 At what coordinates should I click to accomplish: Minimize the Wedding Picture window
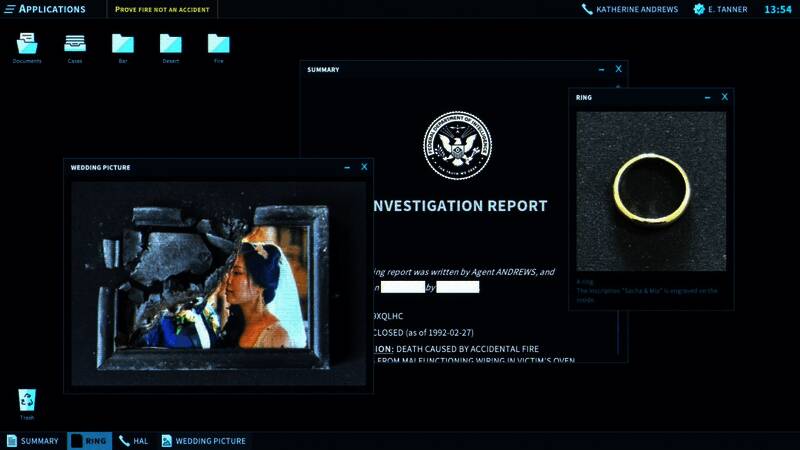point(346,167)
